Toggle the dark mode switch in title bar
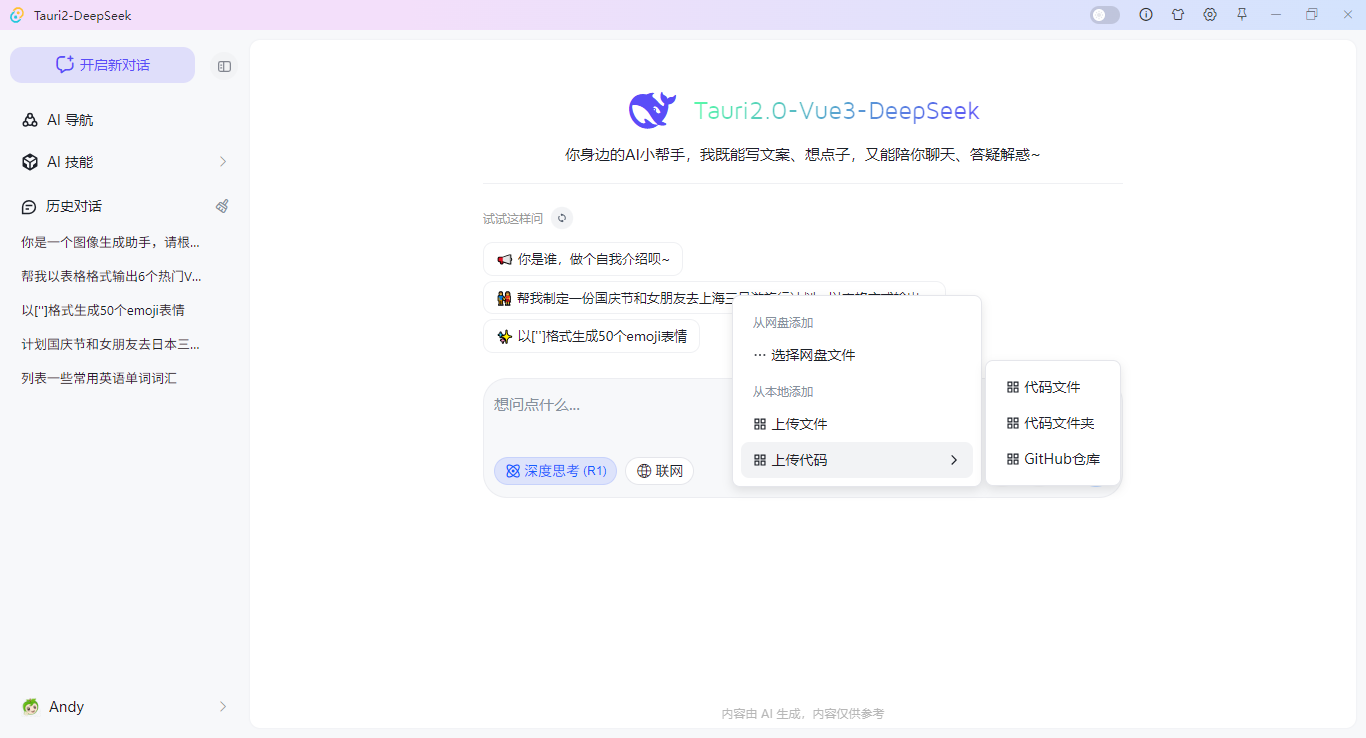This screenshot has height=738, width=1366. click(x=1105, y=15)
